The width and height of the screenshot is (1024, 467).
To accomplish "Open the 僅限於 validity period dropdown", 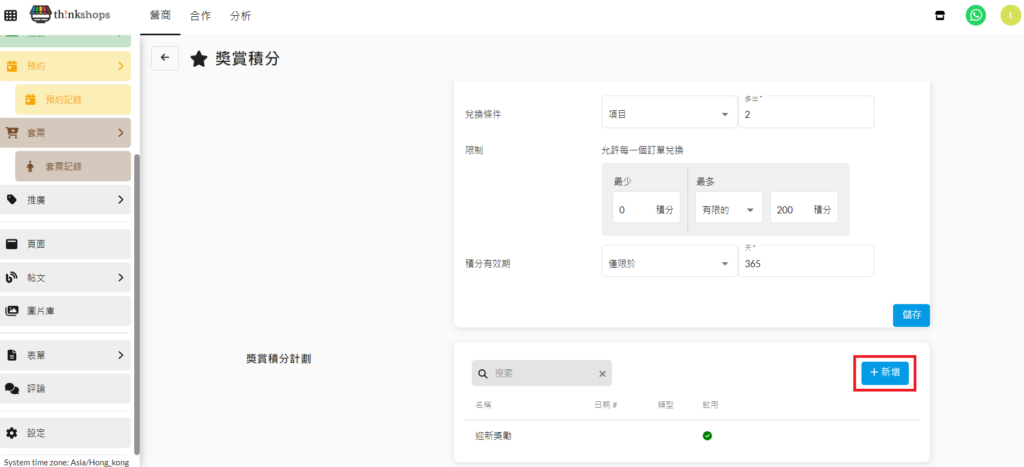I will pos(668,263).
